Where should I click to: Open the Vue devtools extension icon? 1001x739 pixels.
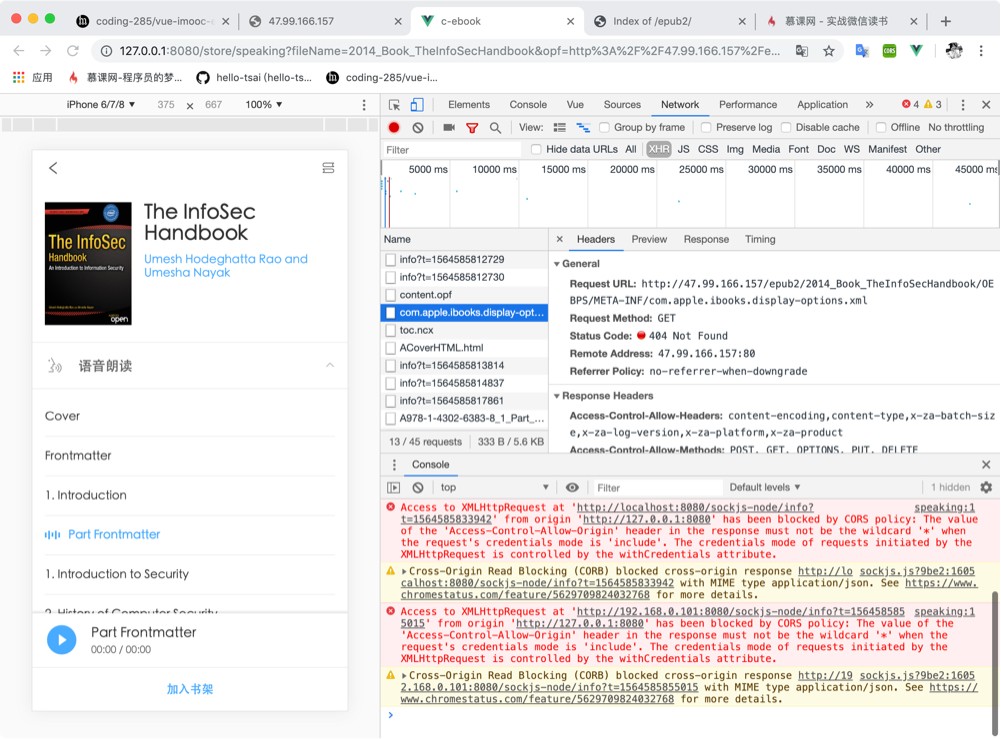916,51
